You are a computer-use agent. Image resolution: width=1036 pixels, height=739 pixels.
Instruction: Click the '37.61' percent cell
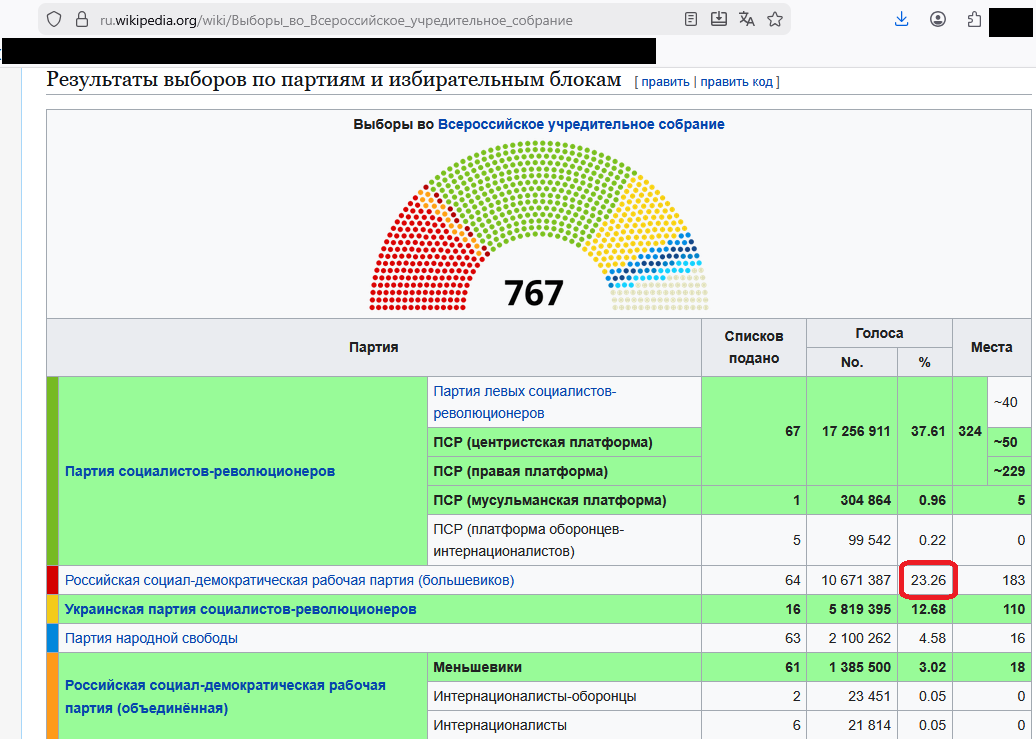click(x=925, y=432)
